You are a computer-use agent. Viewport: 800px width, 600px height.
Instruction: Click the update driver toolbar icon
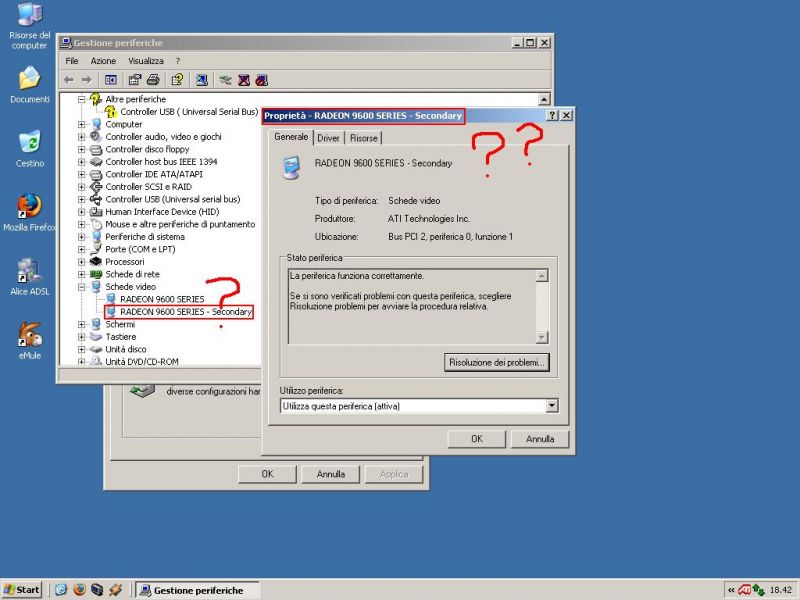[226, 80]
